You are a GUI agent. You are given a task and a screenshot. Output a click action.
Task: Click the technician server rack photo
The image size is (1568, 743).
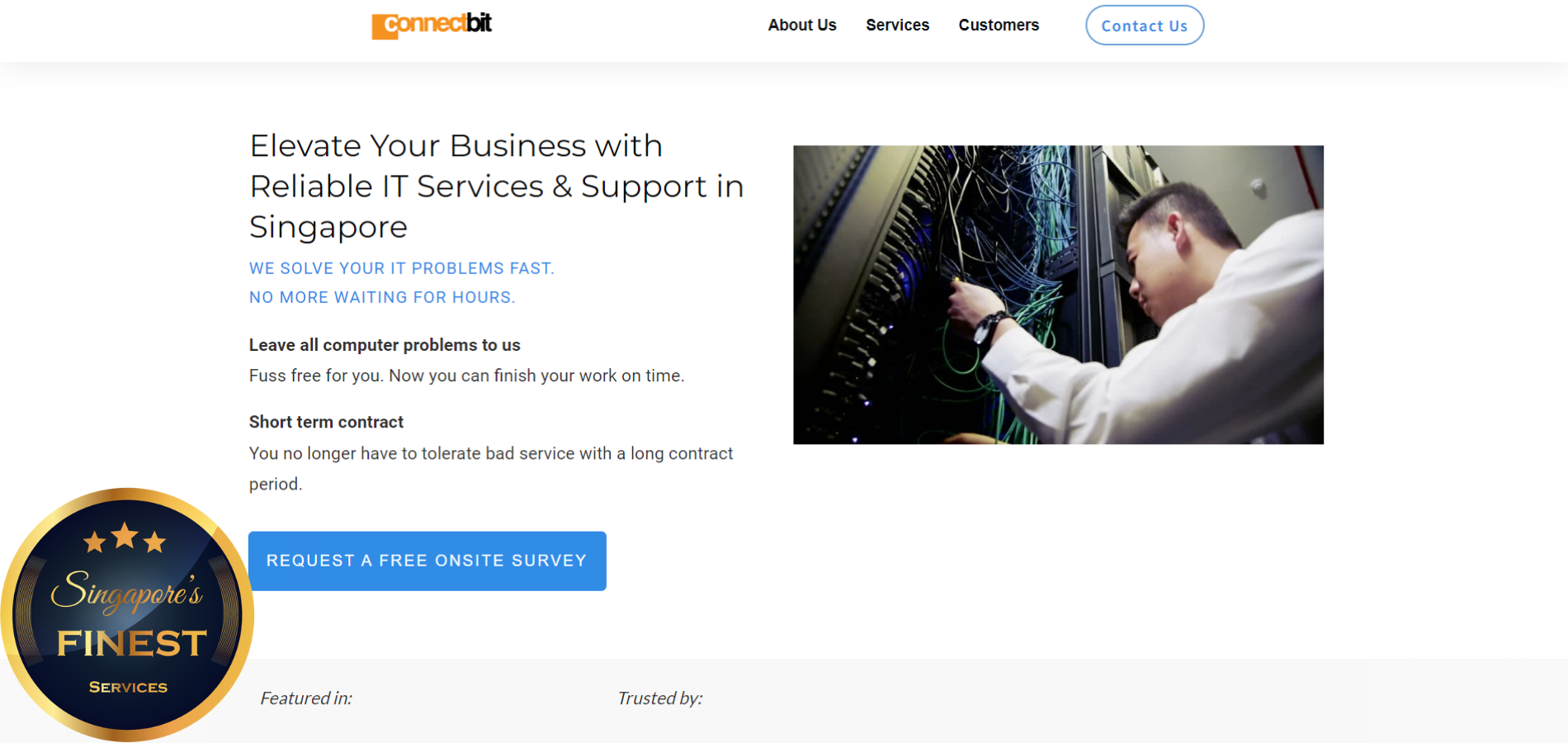pyautogui.click(x=1058, y=295)
